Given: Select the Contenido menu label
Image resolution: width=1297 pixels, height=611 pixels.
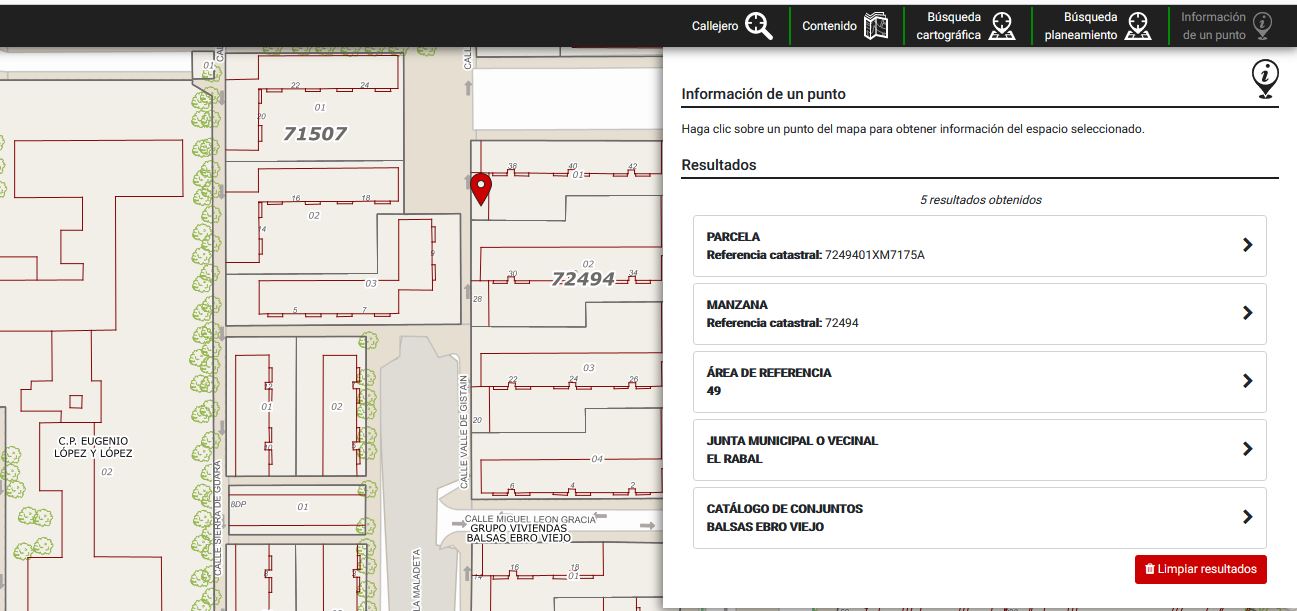Looking at the screenshot, I should pyautogui.click(x=829, y=26).
